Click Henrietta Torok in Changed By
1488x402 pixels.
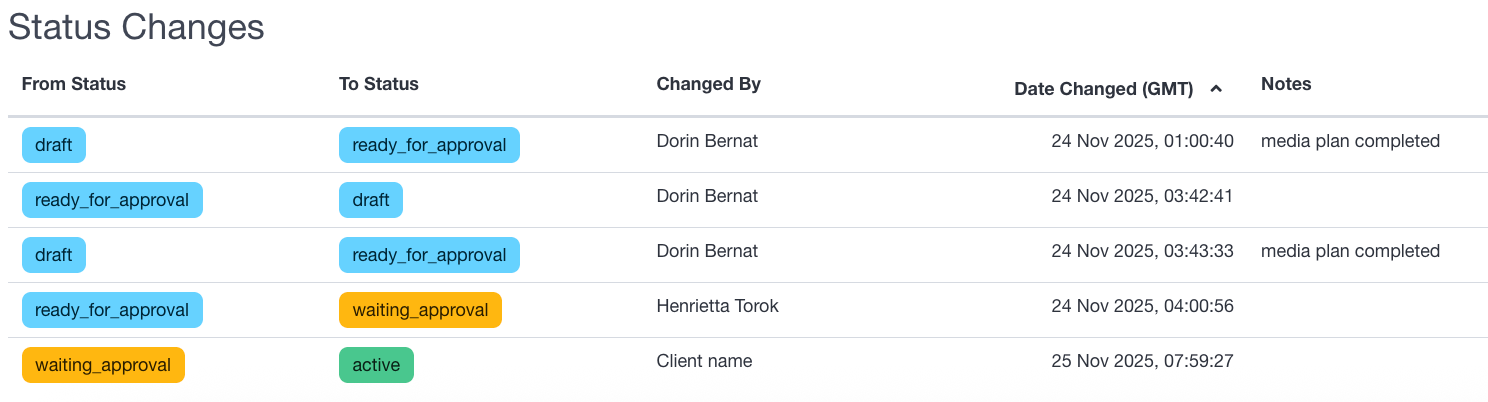tap(717, 306)
